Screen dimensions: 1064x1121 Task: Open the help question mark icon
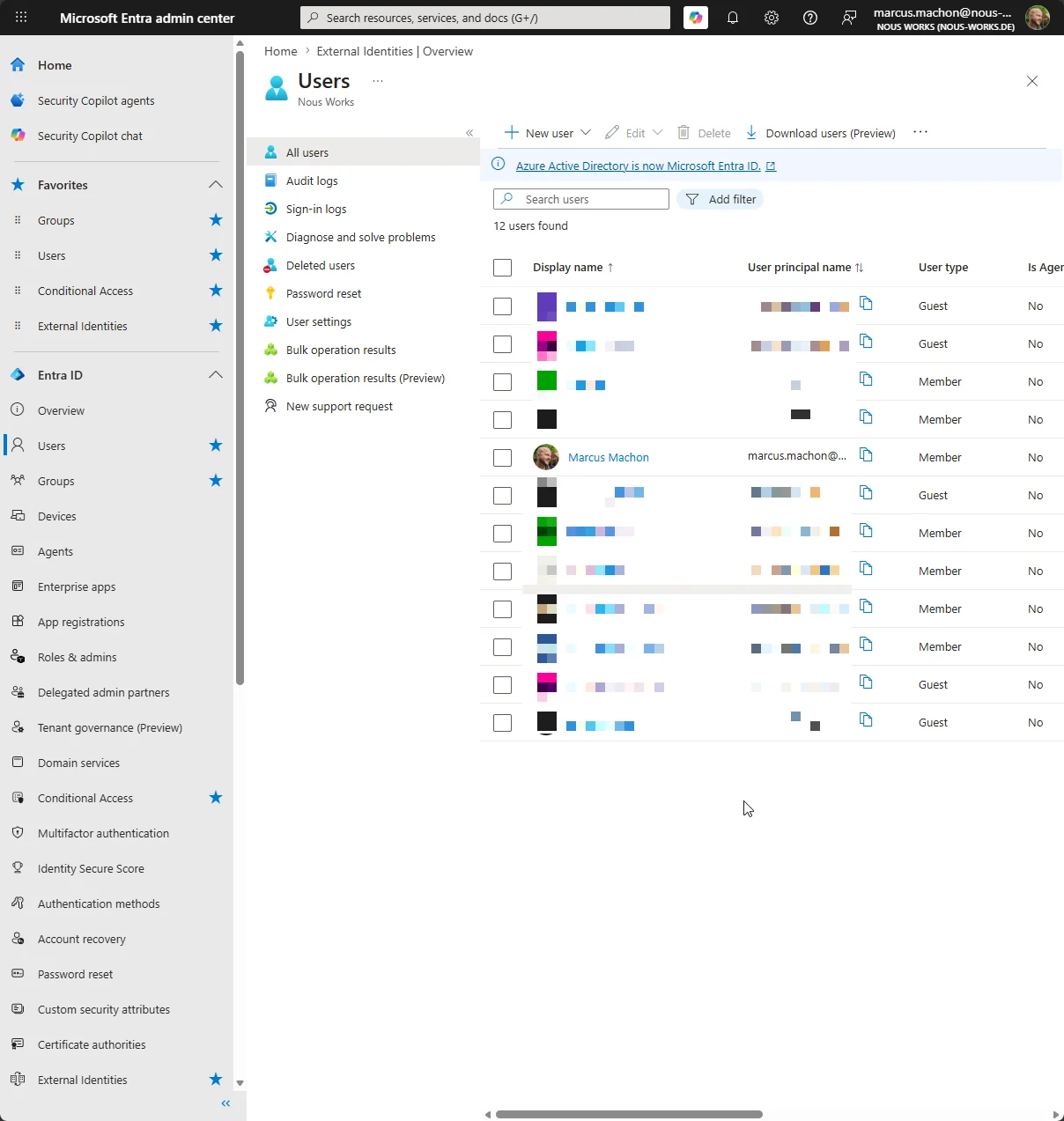point(810,18)
